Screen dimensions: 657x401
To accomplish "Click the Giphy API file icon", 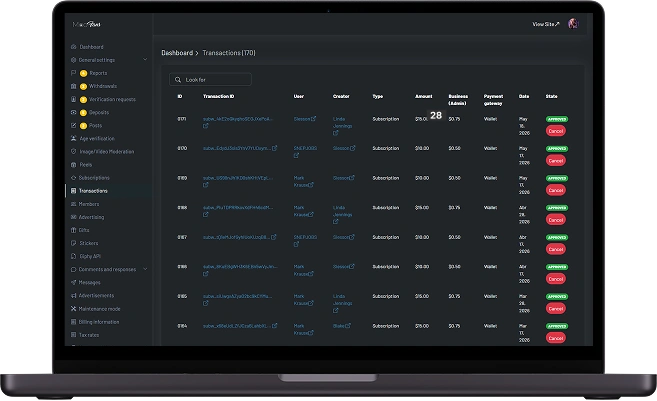I will pyautogui.click(x=74, y=256).
